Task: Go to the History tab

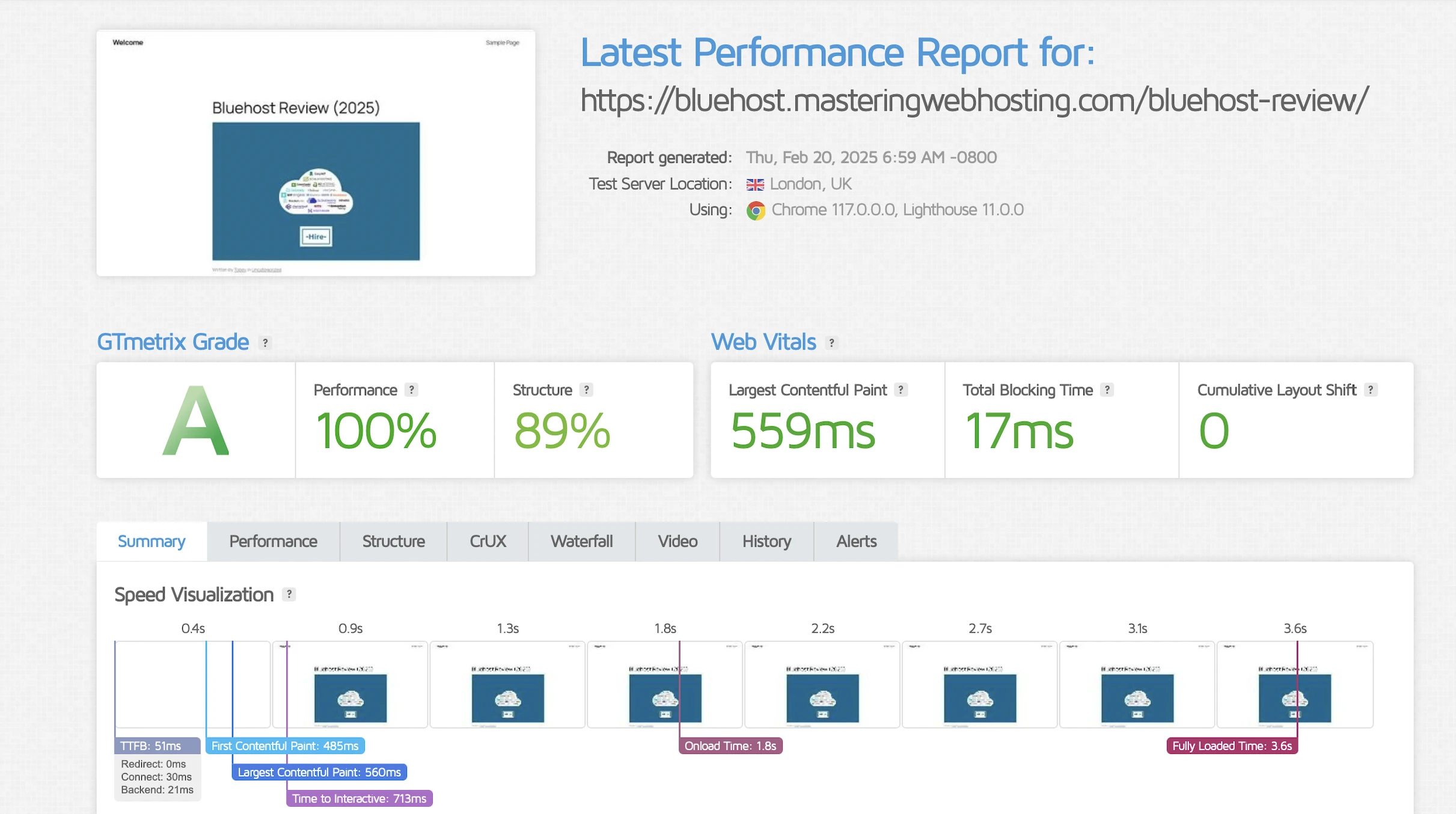Action: (x=766, y=541)
